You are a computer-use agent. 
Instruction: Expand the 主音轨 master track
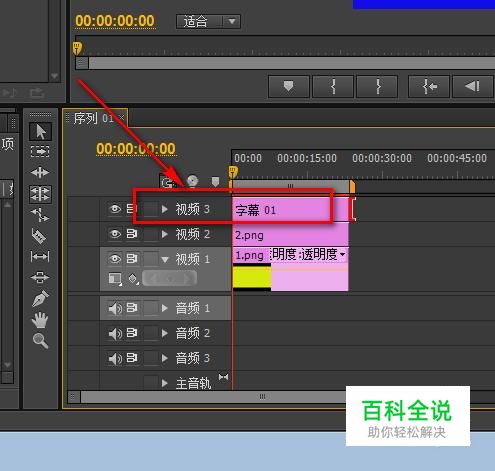click(165, 383)
